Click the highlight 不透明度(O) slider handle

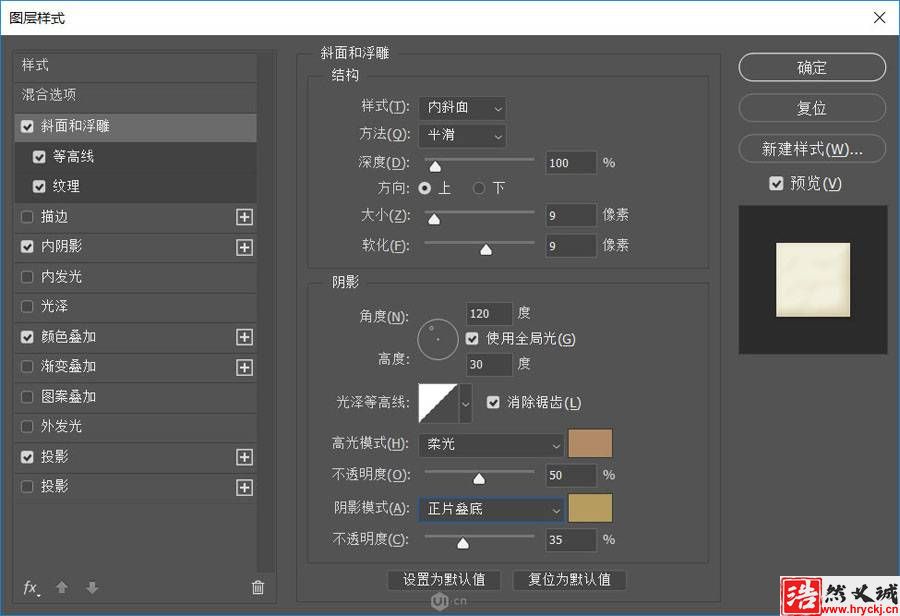click(x=479, y=479)
